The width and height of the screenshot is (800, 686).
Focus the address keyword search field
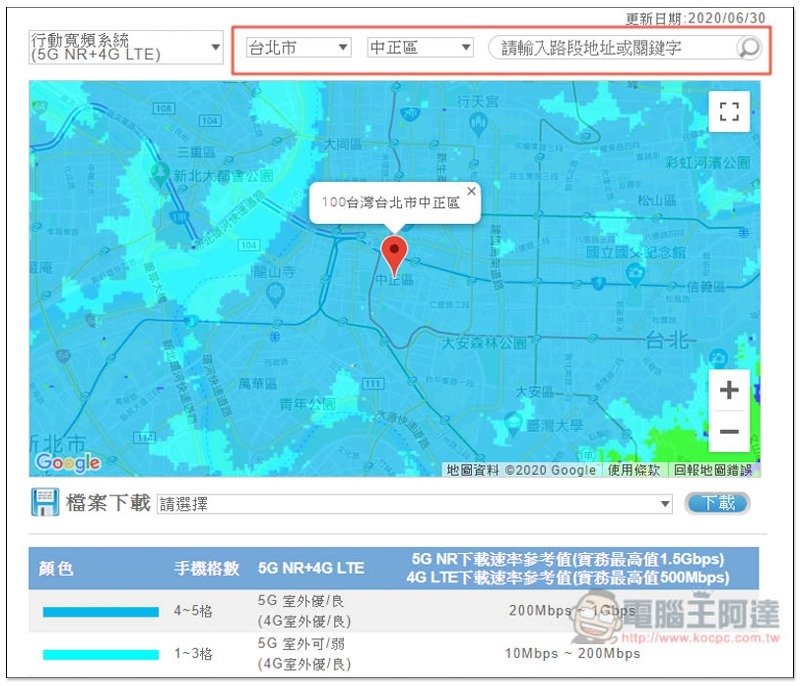coord(610,47)
